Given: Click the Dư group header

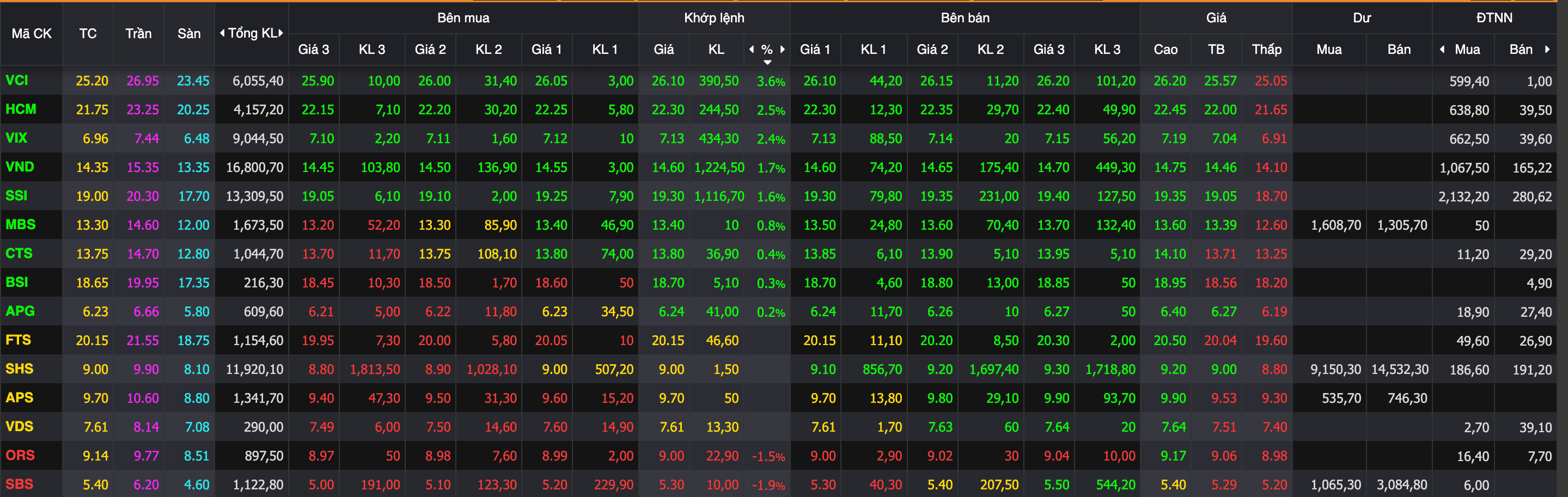Looking at the screenshot, I should 1362,17.
